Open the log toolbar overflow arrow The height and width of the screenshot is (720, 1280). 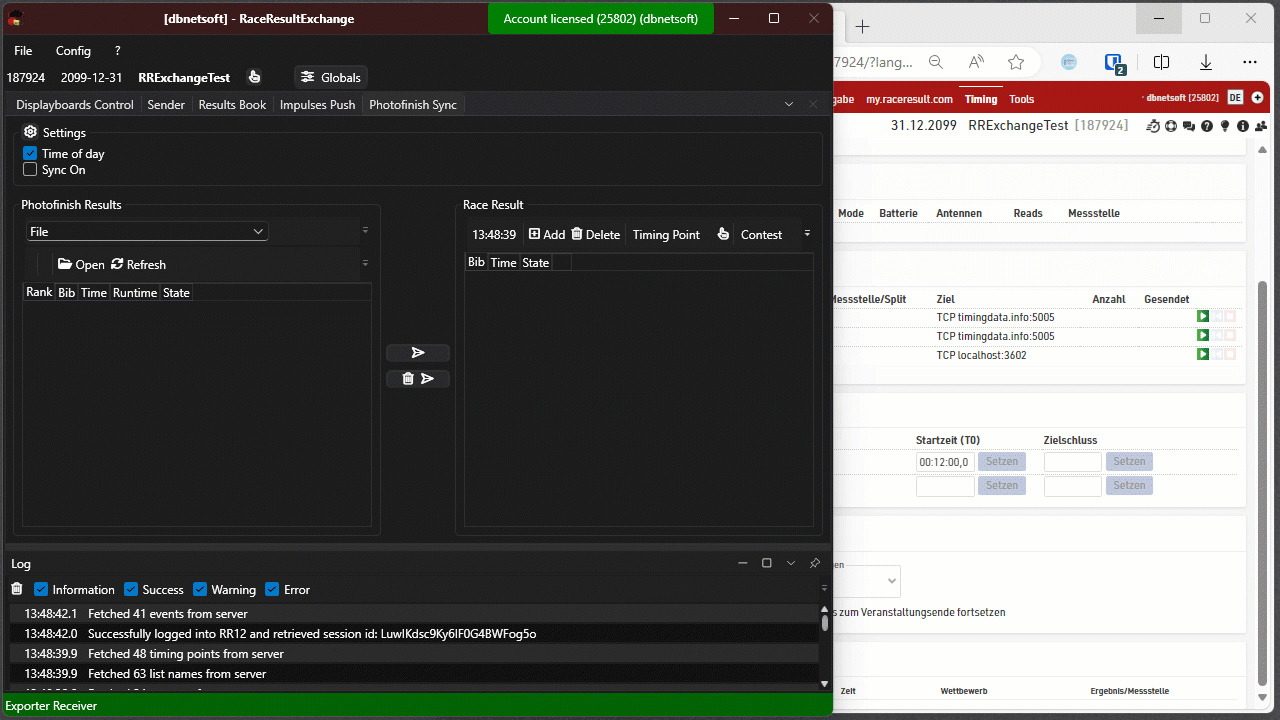825,589
